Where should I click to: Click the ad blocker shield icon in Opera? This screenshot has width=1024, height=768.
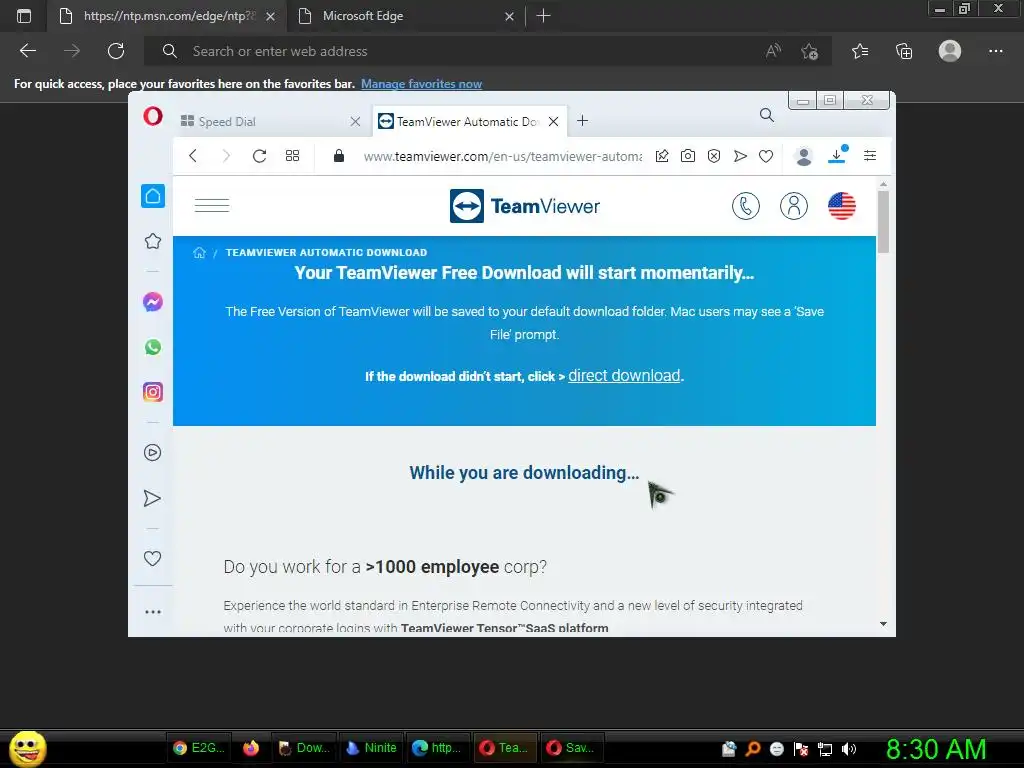714,155
